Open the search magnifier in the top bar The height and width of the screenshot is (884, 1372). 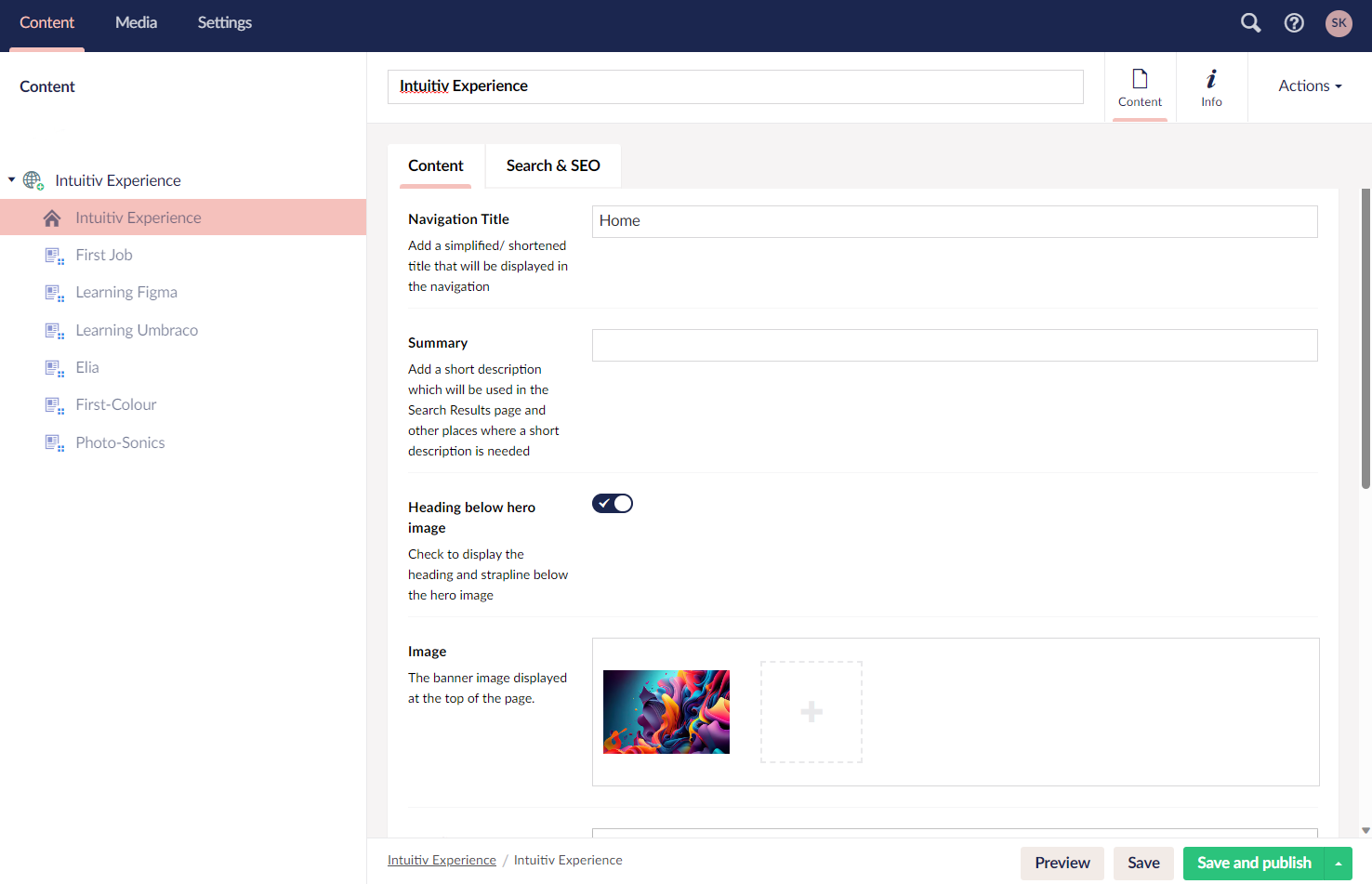[1250, 22]
